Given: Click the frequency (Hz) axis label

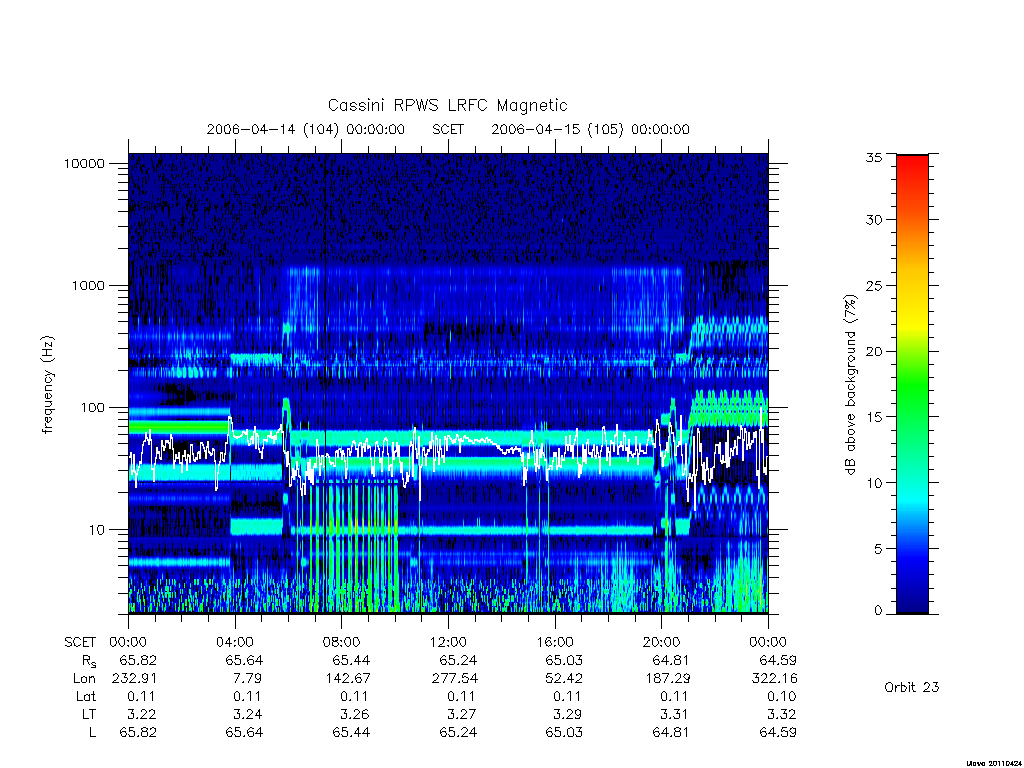Looking at the screenshot, I should 48,385.
